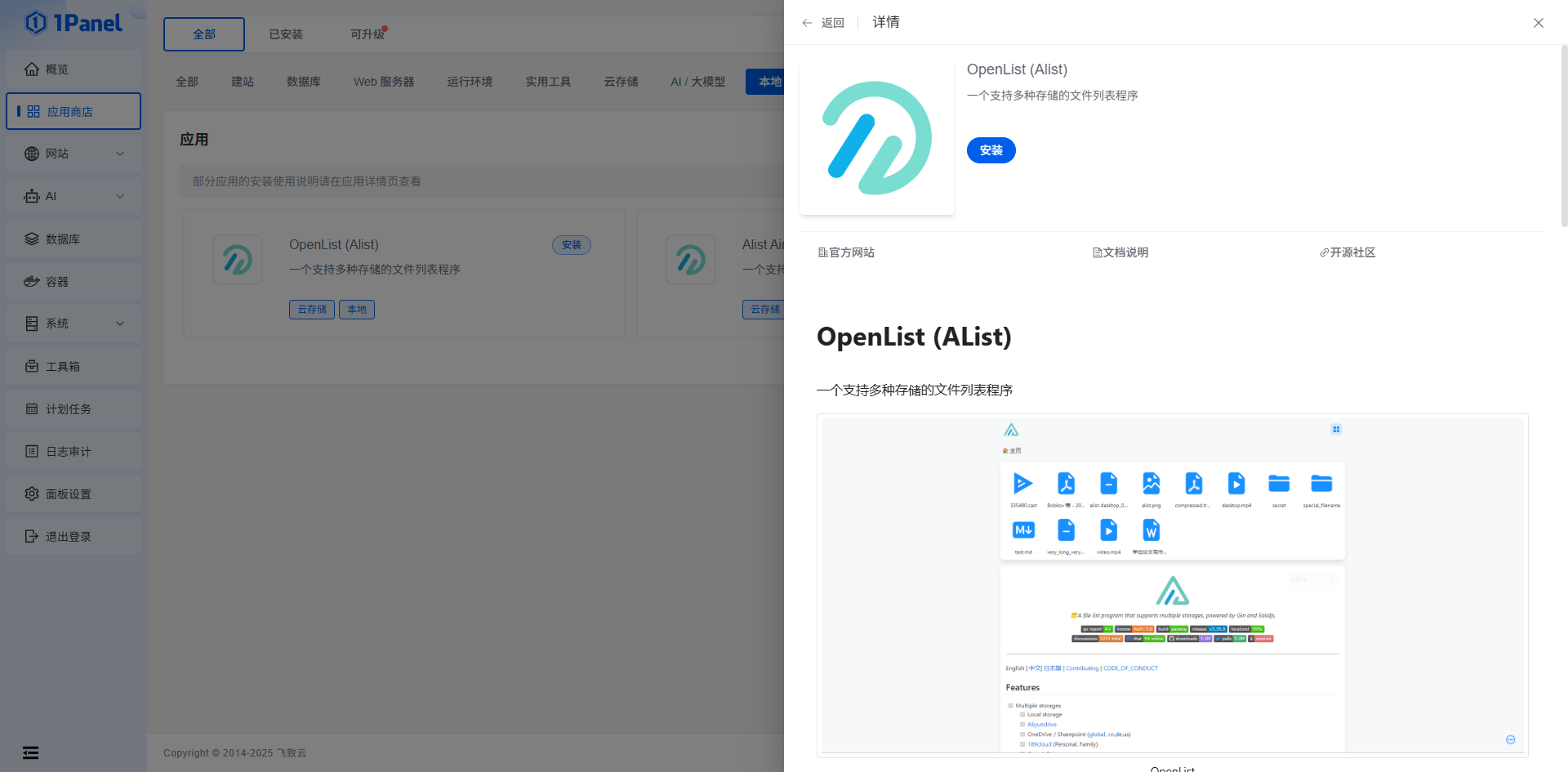This screenshot has height=772, width=1568.
Task: Click the OpenList screenshot preview image
Action: pyautogui.click(x=1173, y=586)
